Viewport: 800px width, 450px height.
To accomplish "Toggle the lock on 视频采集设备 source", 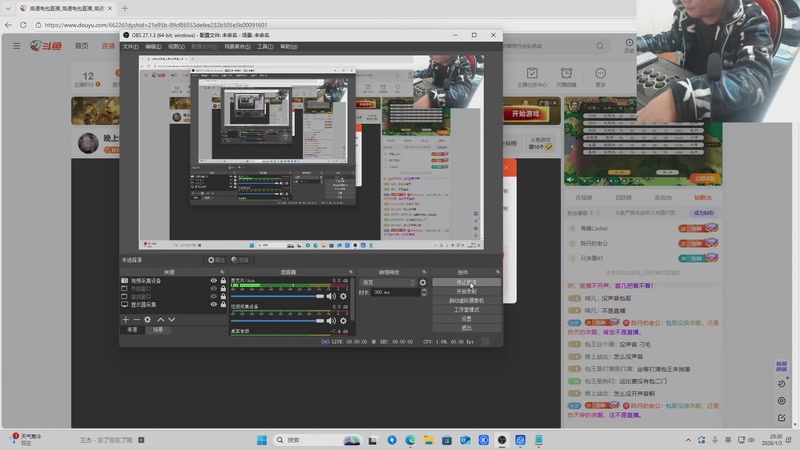I will pyautogui.click(x=223, y=281).
